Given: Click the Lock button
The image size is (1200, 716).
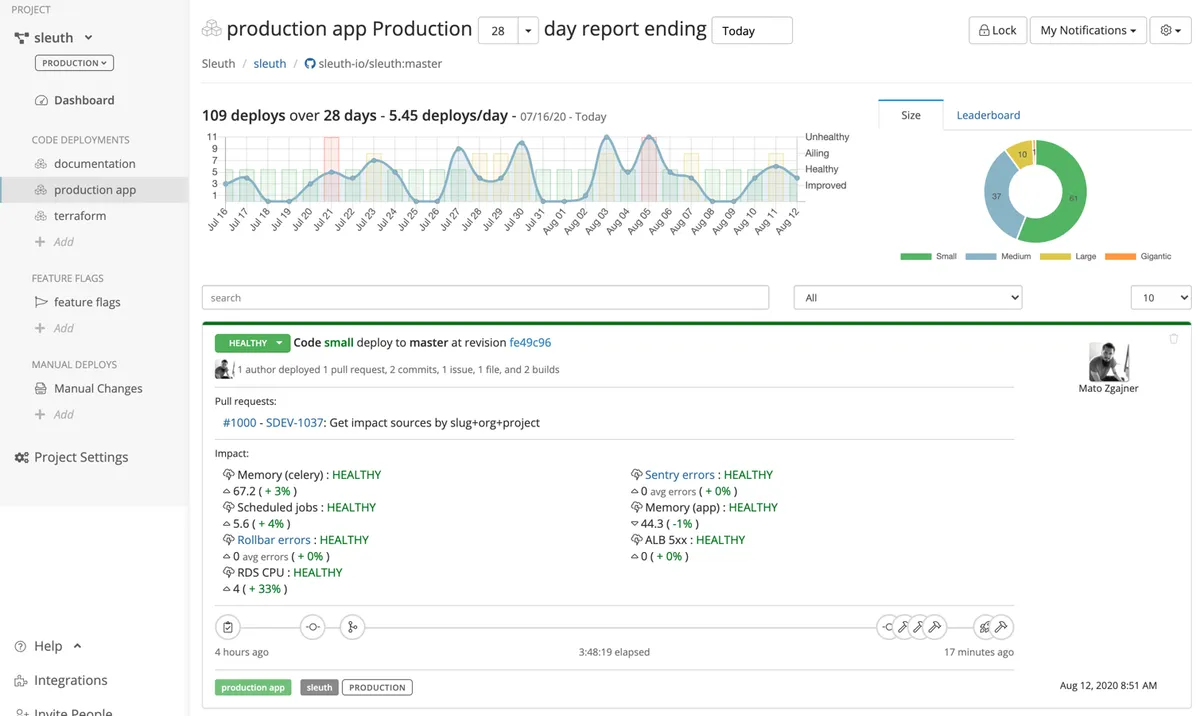Looking at the screenshot, I should pyautogui.click(x=997, y=30).
